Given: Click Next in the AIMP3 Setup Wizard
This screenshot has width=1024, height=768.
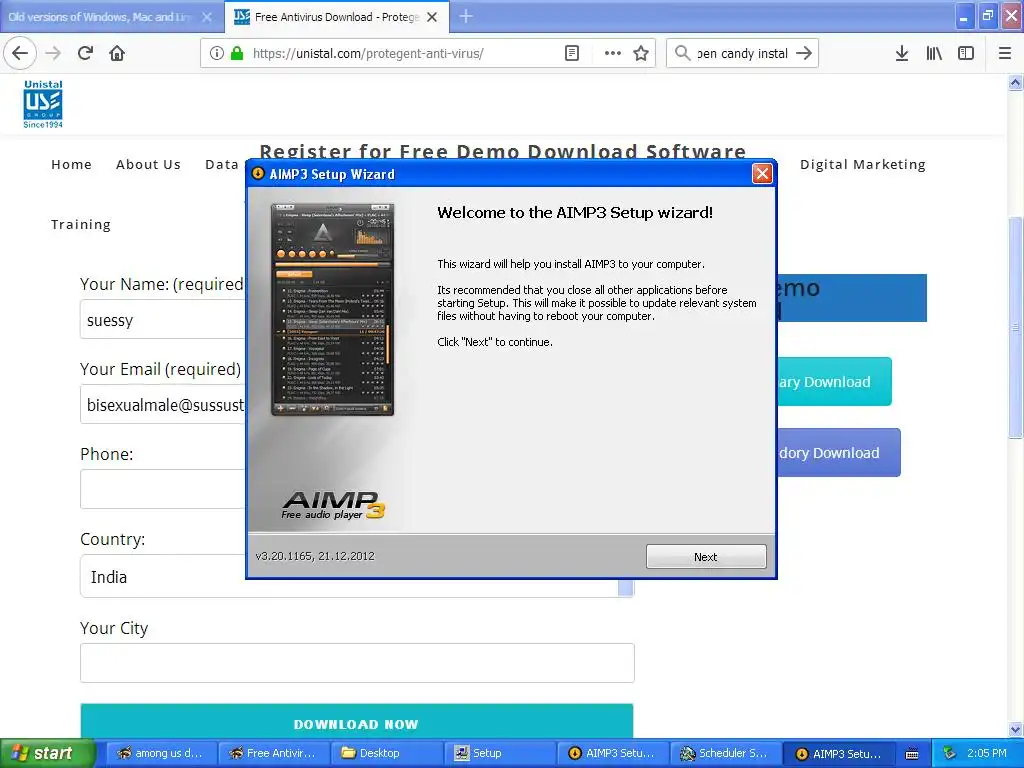Looking at the screenshot, I should pos(706,556).
